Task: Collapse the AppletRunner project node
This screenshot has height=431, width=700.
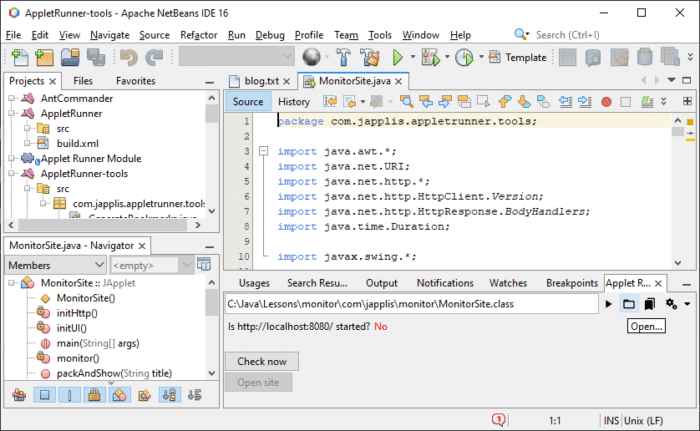Action: point(12,113)
